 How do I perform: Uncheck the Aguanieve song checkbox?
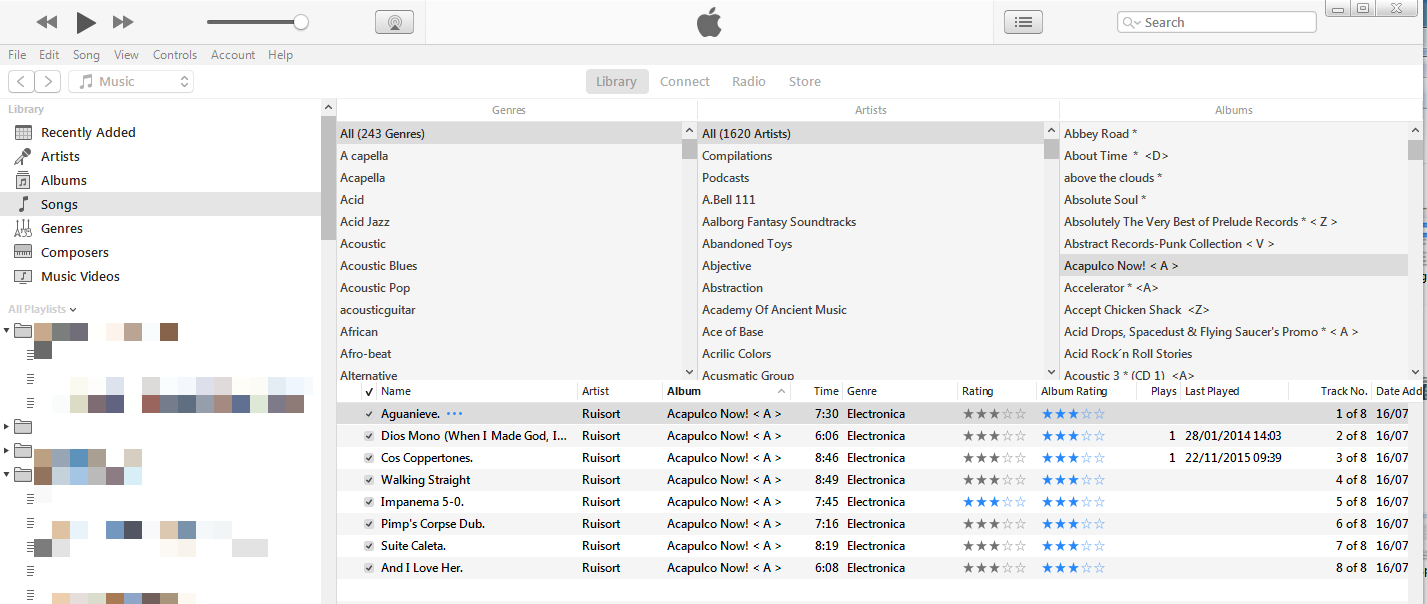coord(369,414)
